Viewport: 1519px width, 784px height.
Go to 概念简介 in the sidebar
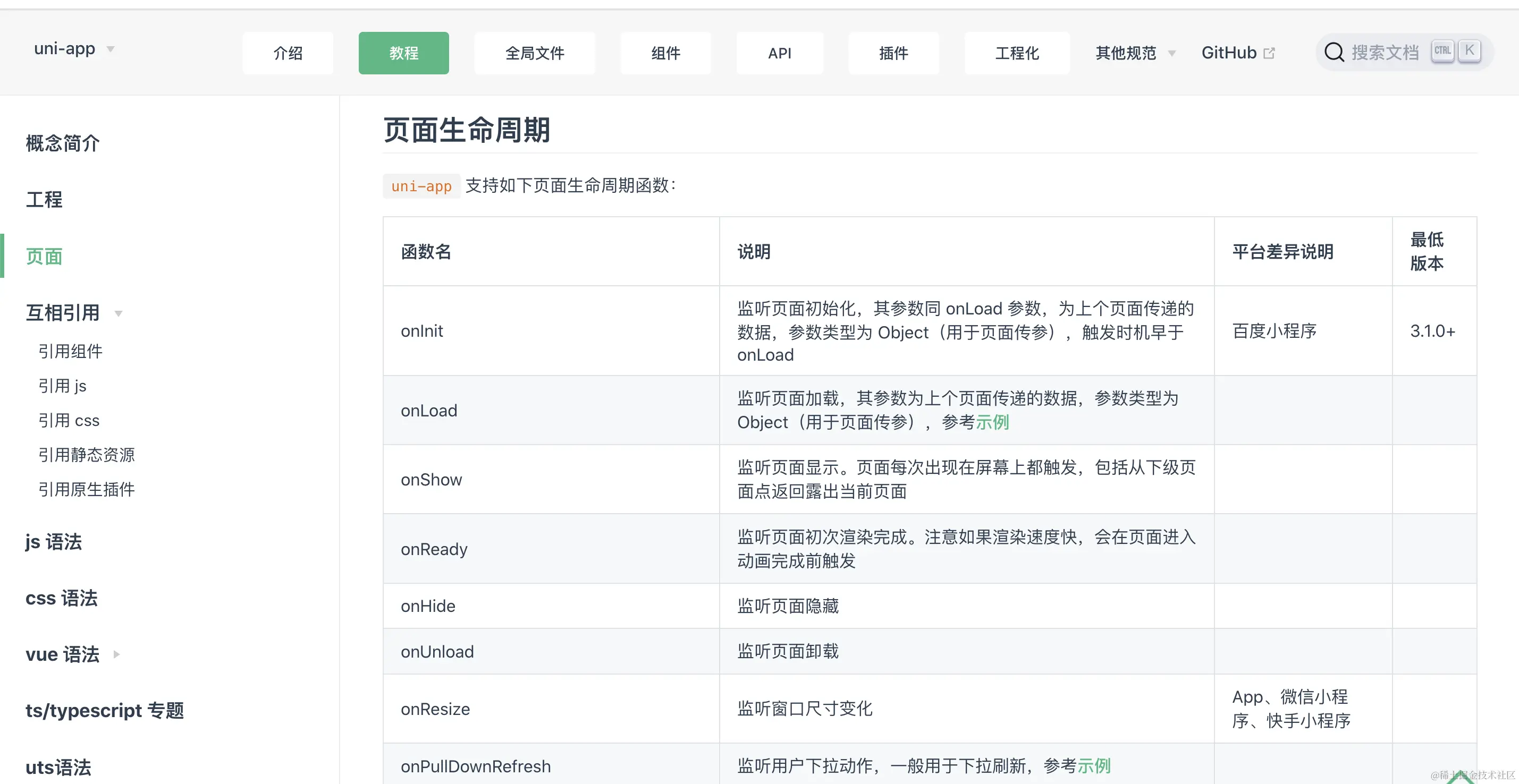point(63,143)
